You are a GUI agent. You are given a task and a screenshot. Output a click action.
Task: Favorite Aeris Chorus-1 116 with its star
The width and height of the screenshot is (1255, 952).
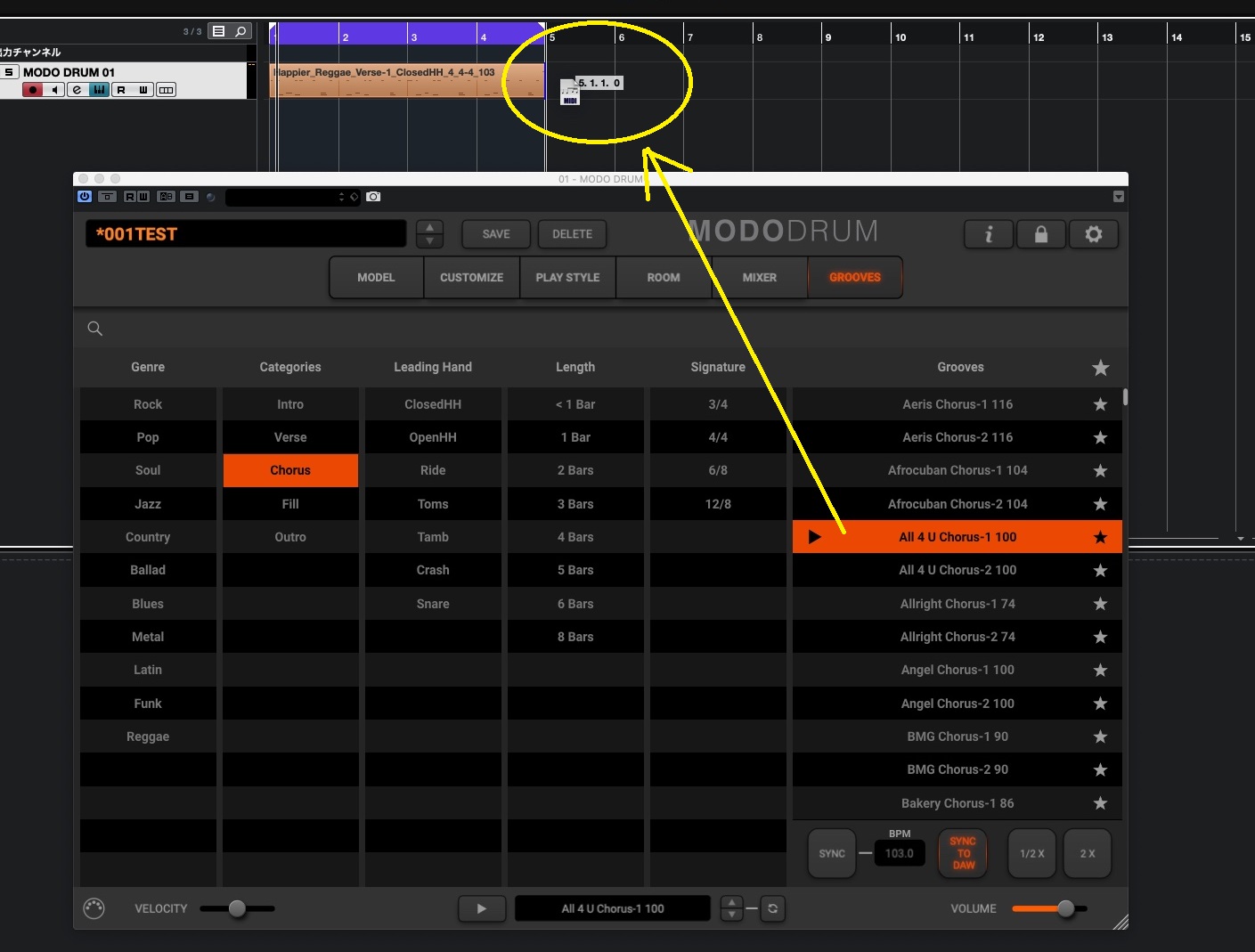[1100, 404]
